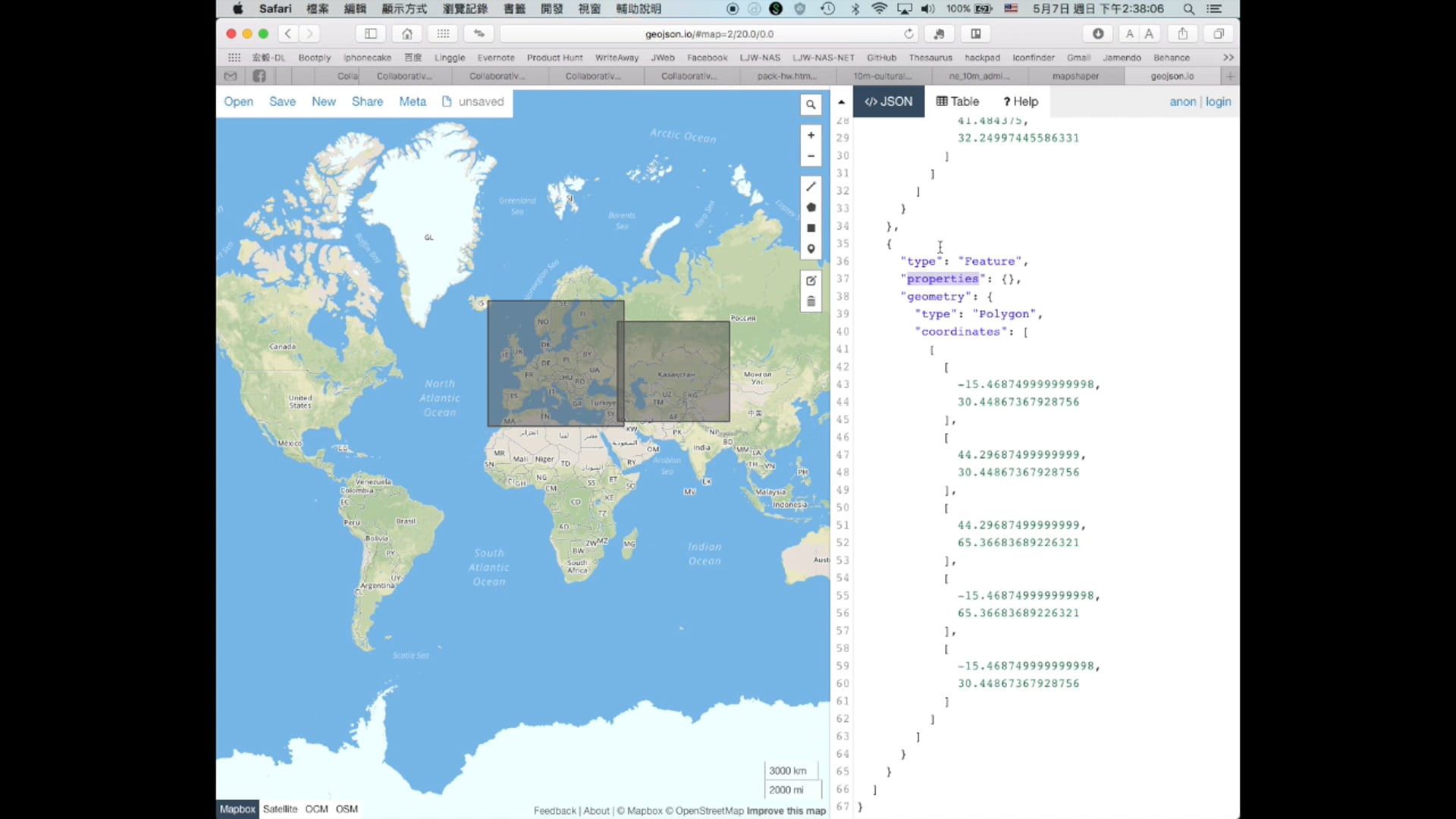Switch basemap to OCM
The width and height of the screenshot is (1456, 819).
click(316, 808)
